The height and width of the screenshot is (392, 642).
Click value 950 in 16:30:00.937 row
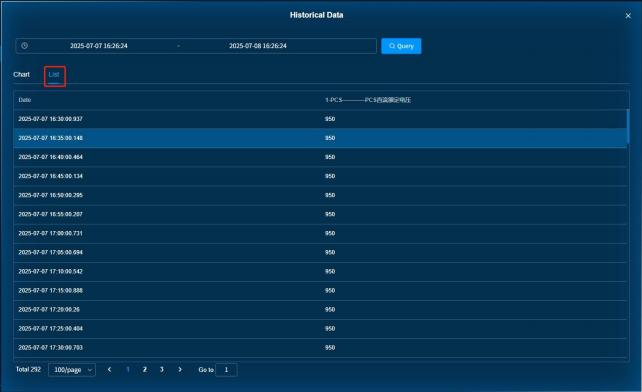pos(330,119)
